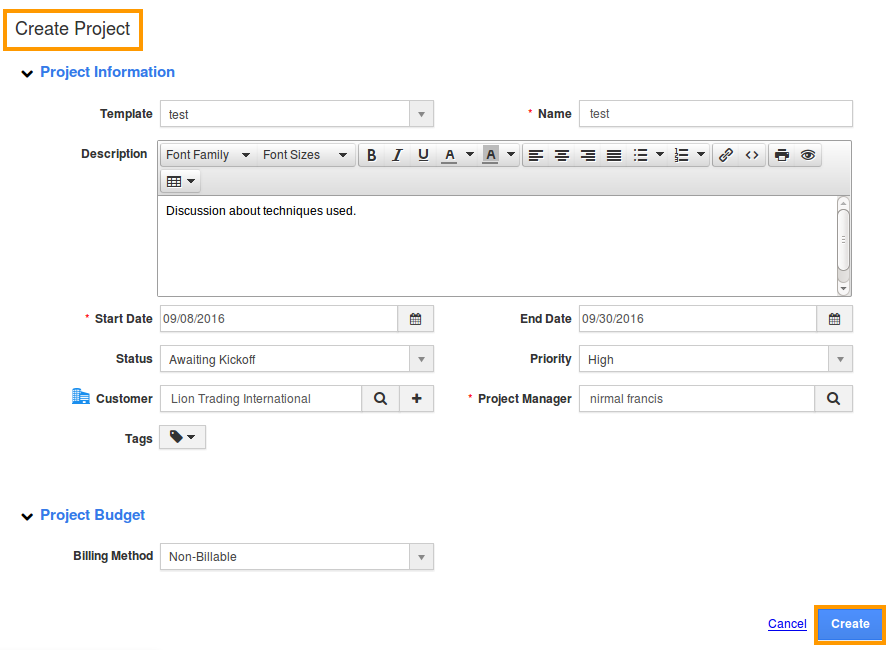Screen dimensions: 890x650
Task: Insert a bullet list
Action: point(640,155)
